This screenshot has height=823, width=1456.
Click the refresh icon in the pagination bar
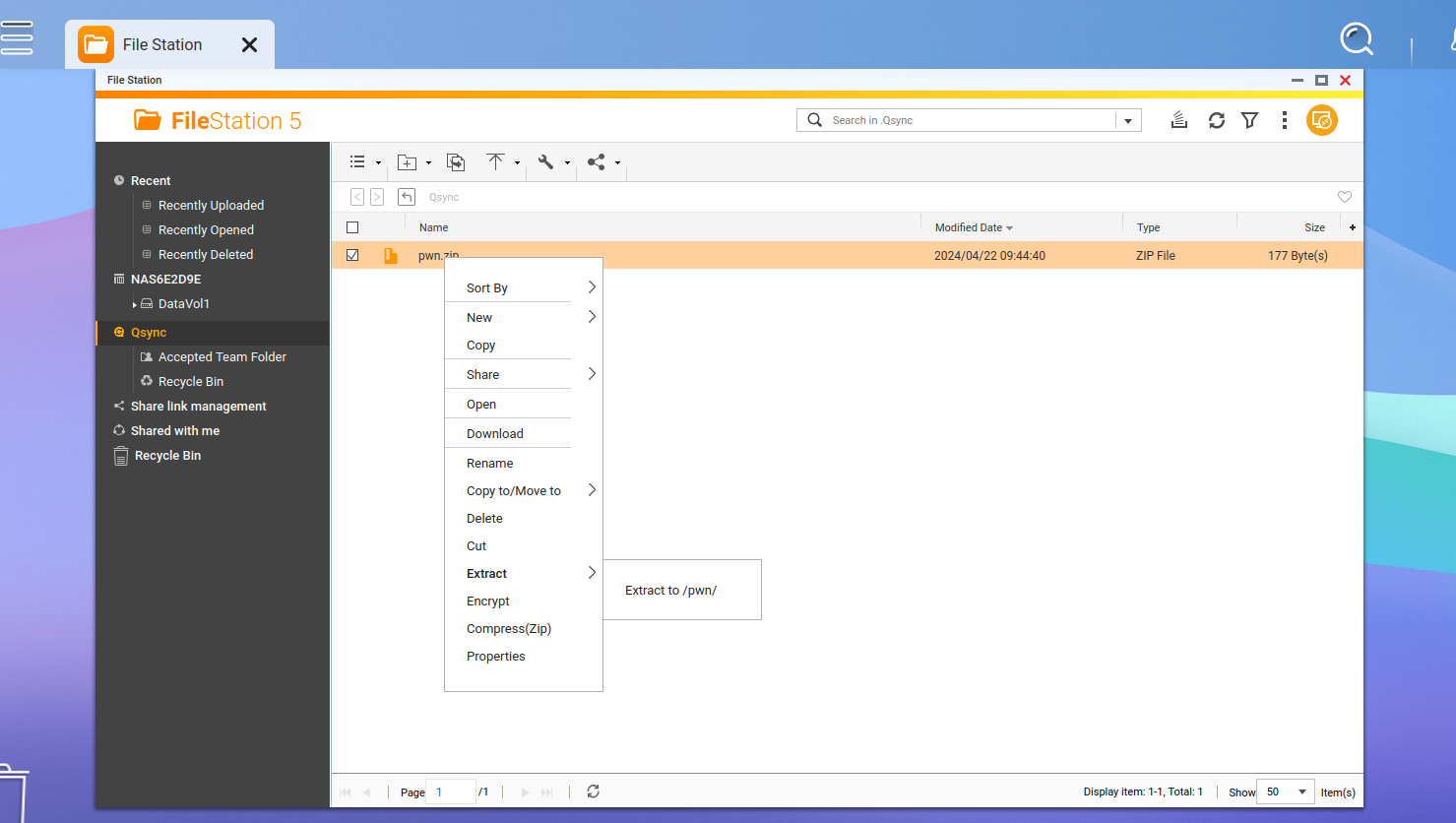pyautogui.click(x=593, y=791)
